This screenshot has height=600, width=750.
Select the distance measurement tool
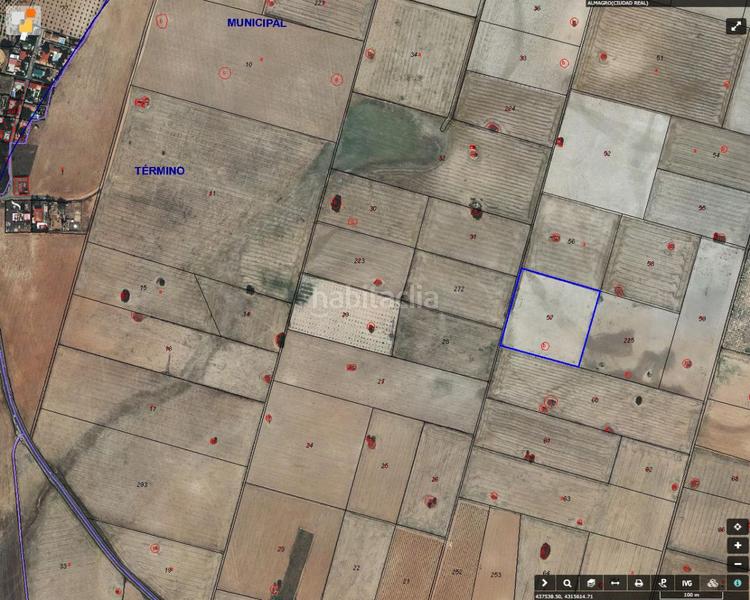point(614,582)
